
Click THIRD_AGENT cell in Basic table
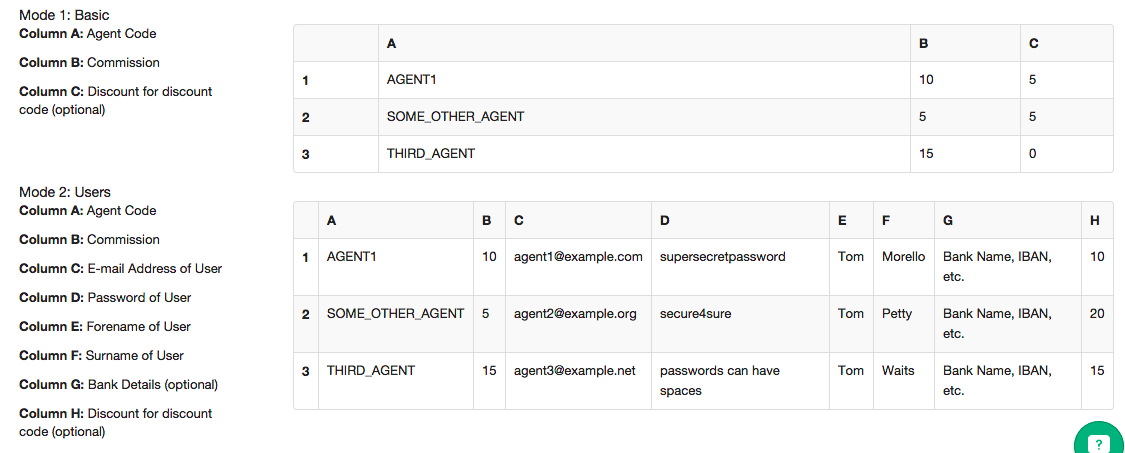[644, 154]
